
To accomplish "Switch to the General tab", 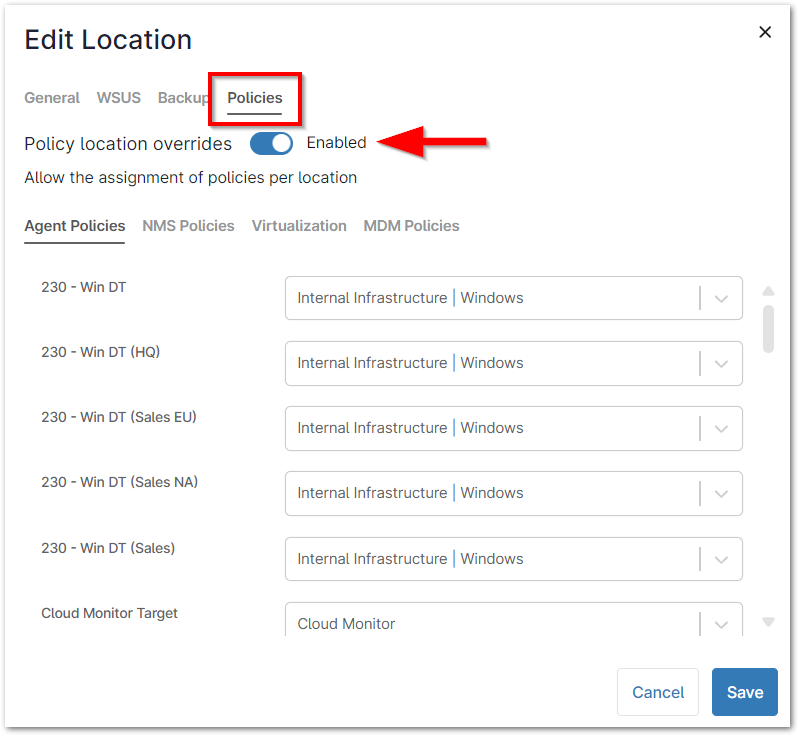I will (x=52, y=98).
